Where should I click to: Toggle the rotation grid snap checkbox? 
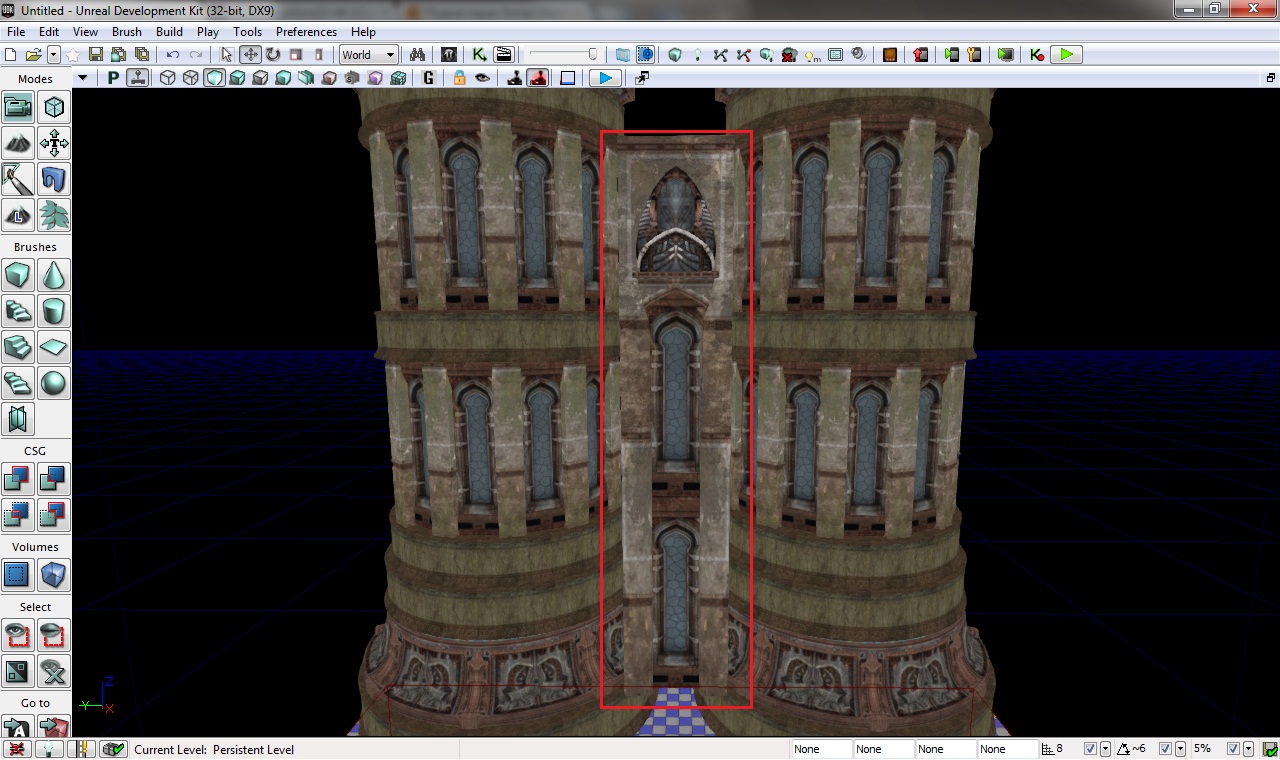coord(1166,749)
